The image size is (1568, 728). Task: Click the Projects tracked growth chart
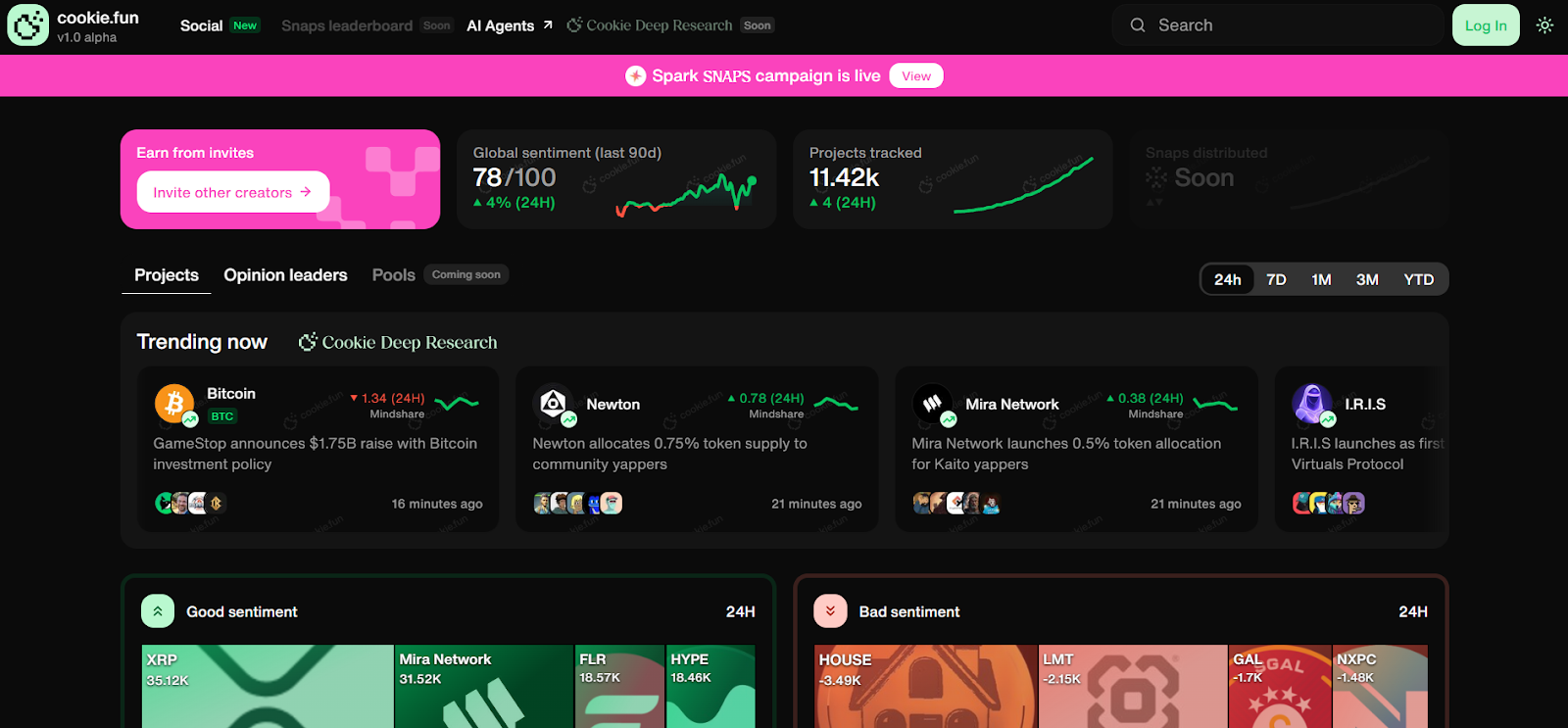tap(1023, 184)
